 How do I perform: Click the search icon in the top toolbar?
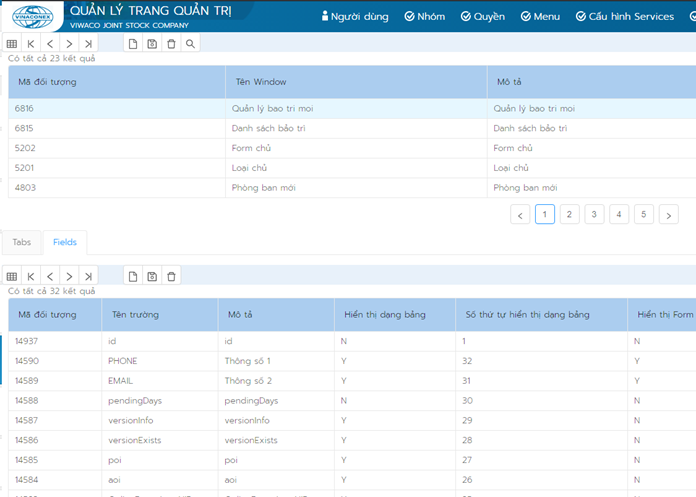click(190, 44)
